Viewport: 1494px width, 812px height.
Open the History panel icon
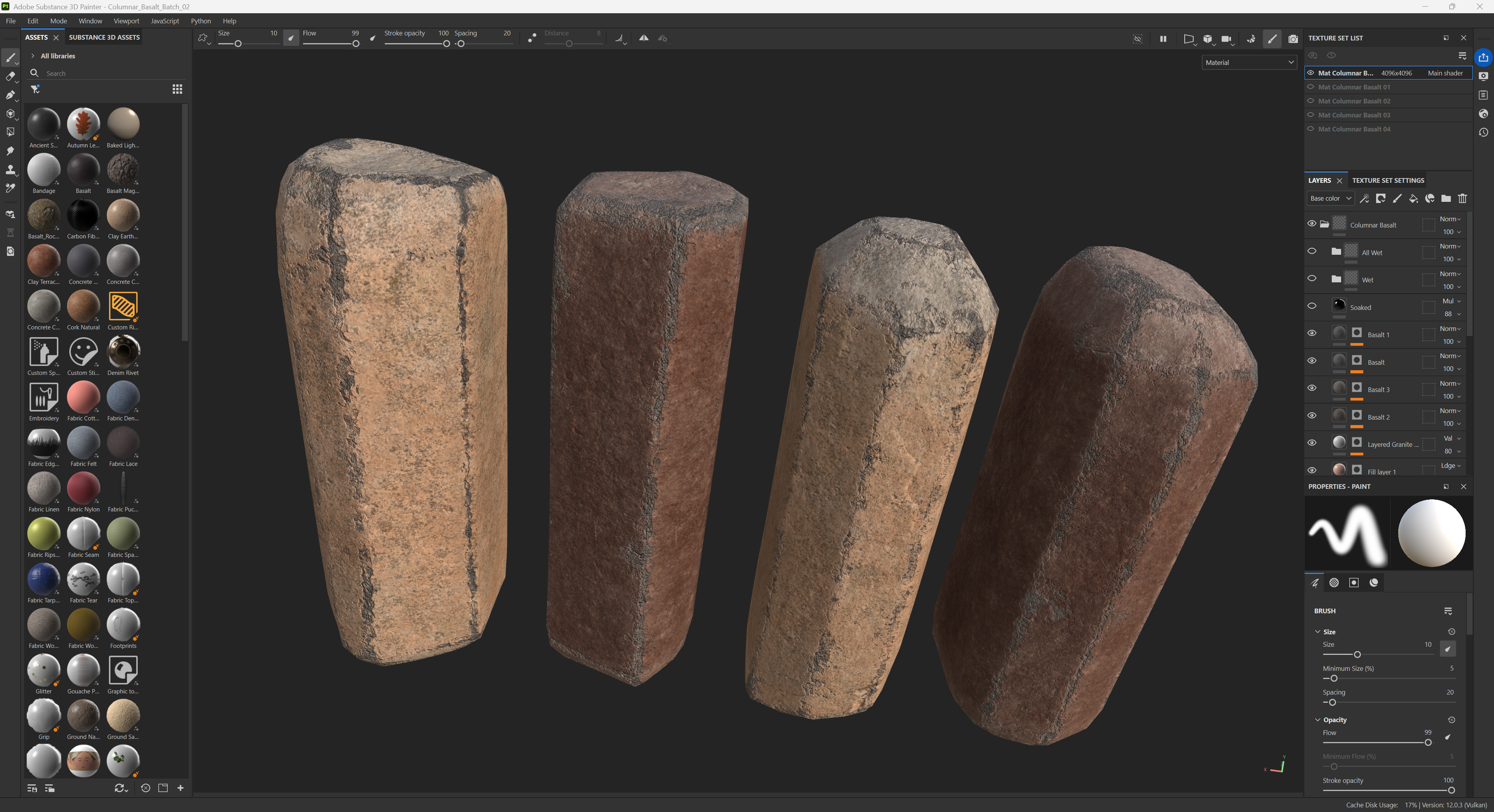[1483, 132]
